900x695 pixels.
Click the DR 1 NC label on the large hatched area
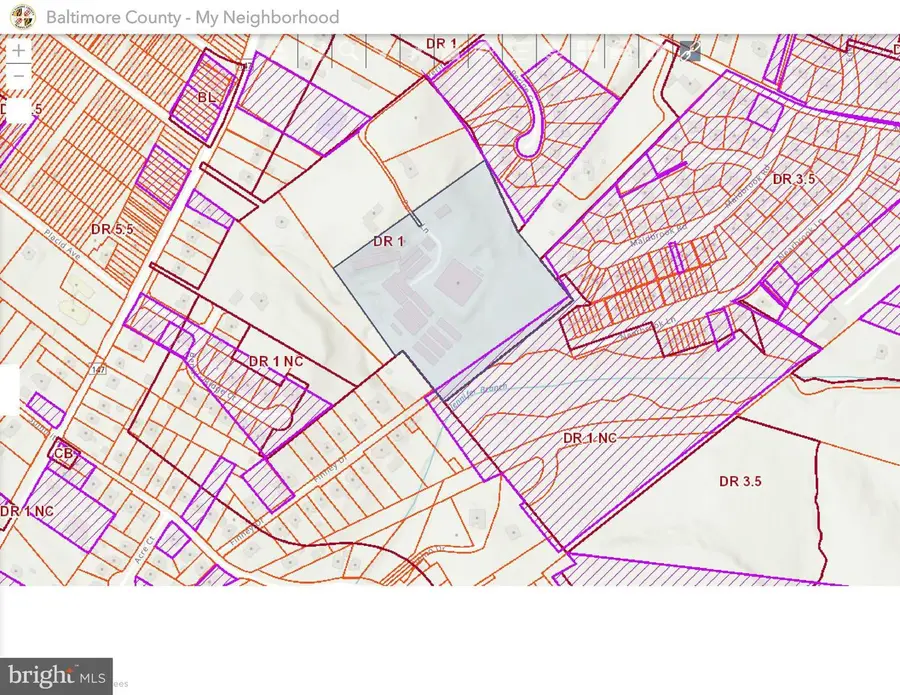click(595, 438)
